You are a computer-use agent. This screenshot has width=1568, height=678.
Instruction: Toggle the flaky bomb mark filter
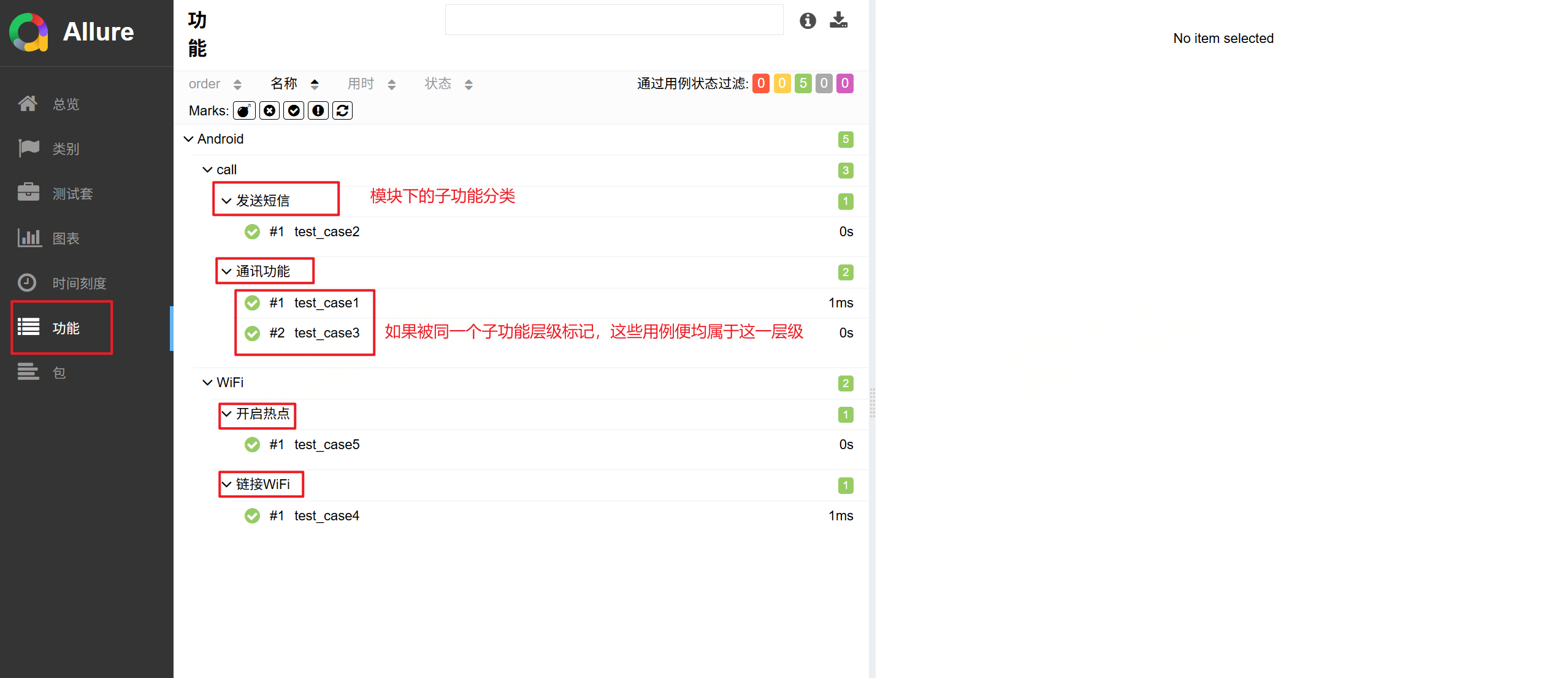[x=244, y=110]
